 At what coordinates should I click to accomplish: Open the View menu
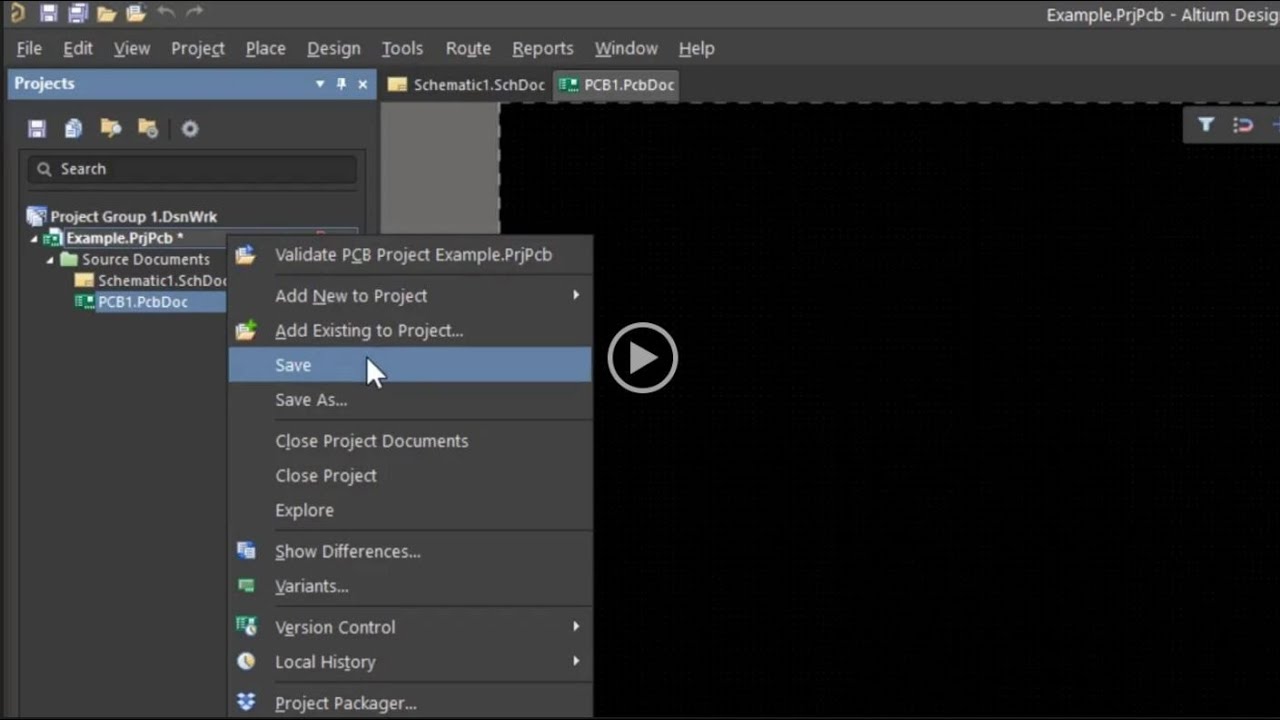coord(132,48)
